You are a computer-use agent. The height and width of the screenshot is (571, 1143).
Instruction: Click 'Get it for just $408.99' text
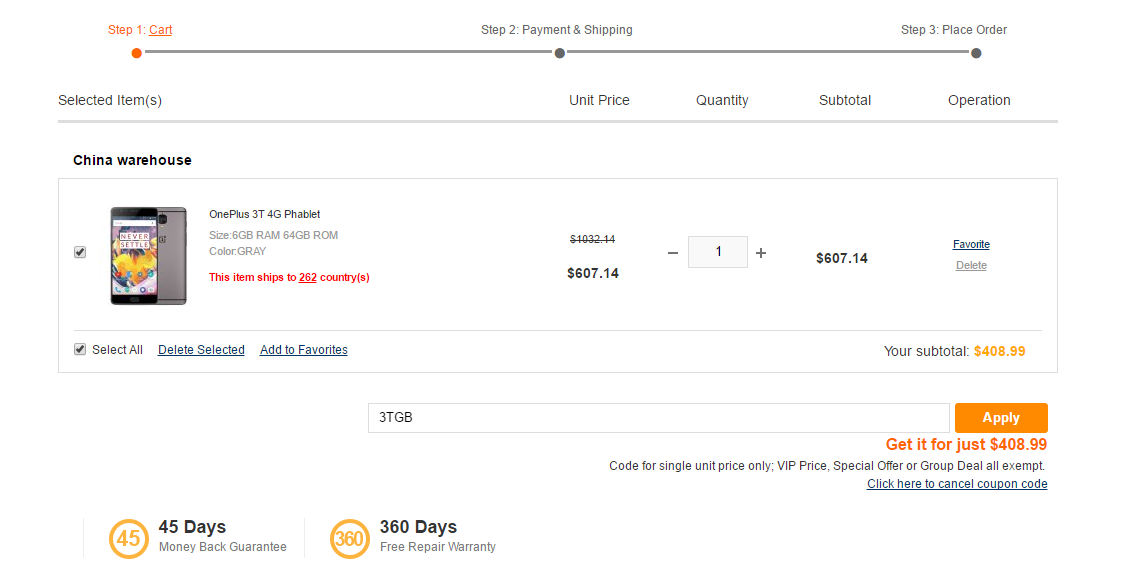point(967,445)
